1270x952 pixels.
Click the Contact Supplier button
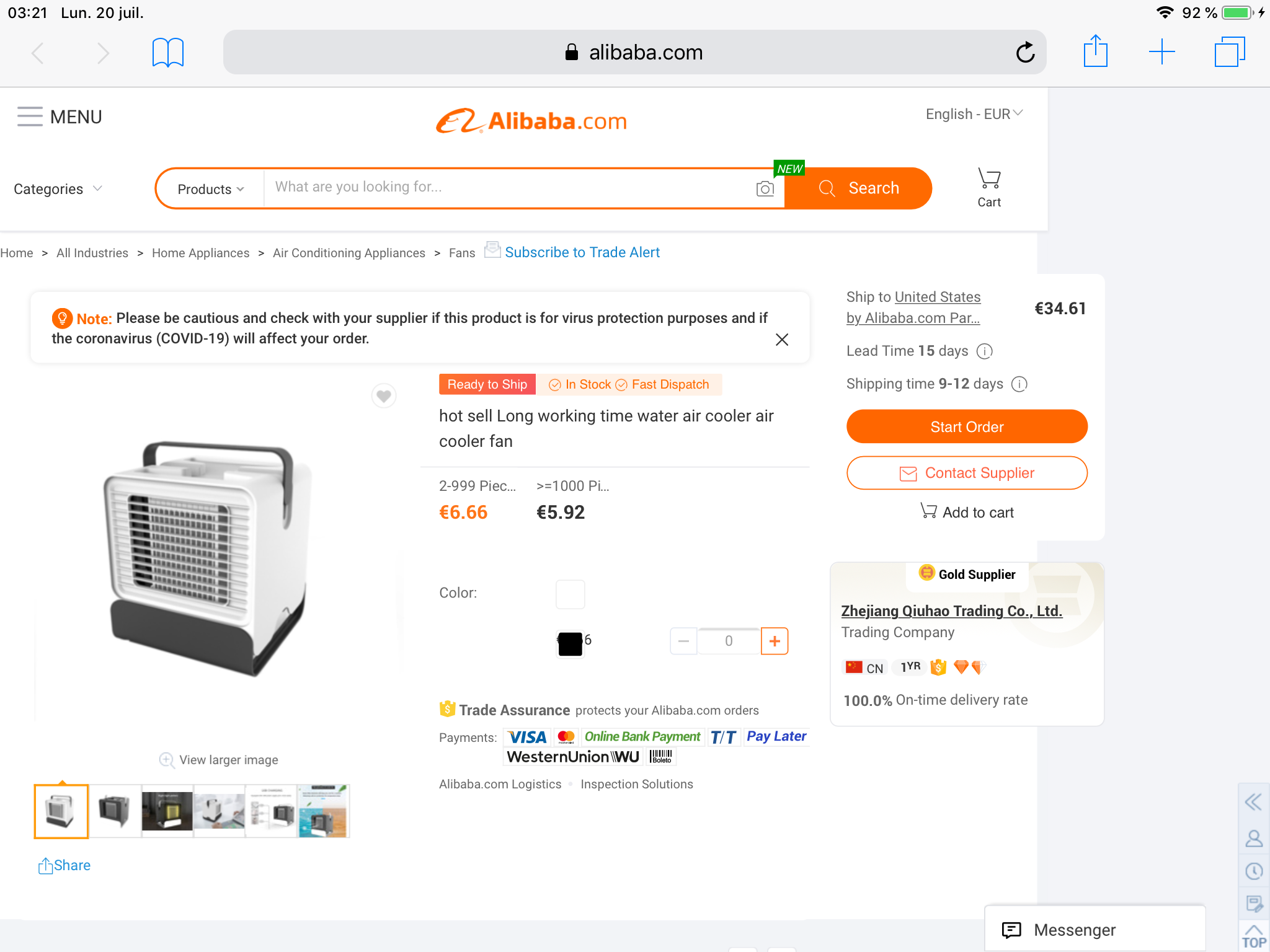point(967,473)
